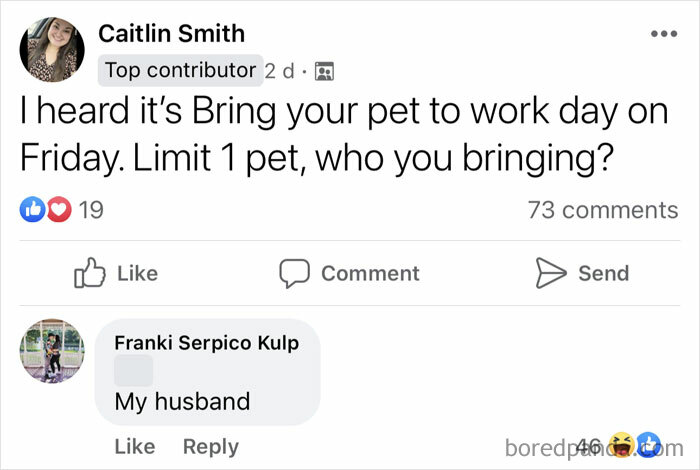Click the group audience icon next to 2 d

(324, 71)
